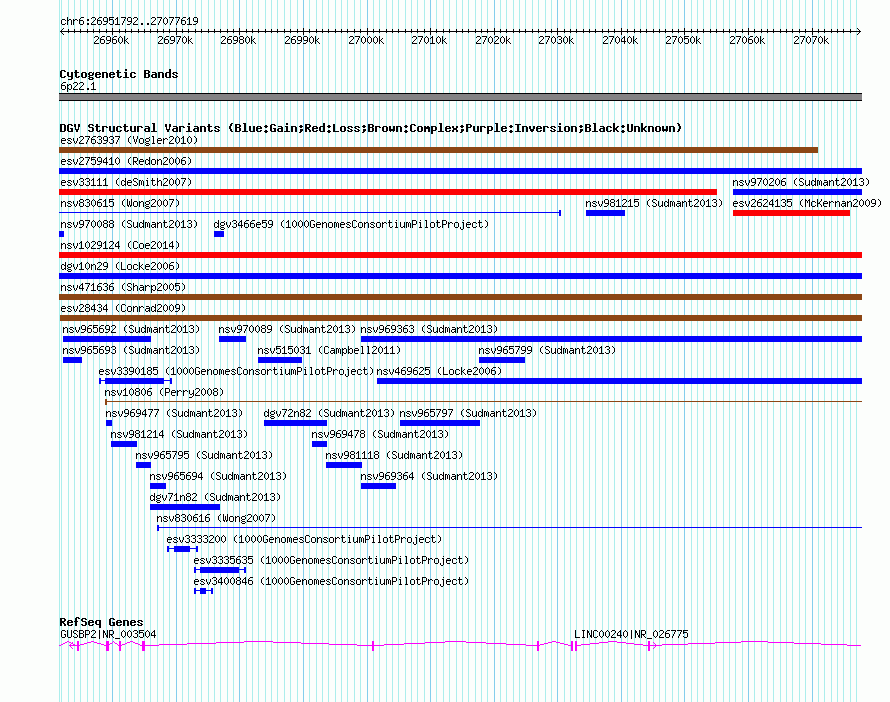Open the esv33111 (deSmith2007) variant label

(126, 182)
